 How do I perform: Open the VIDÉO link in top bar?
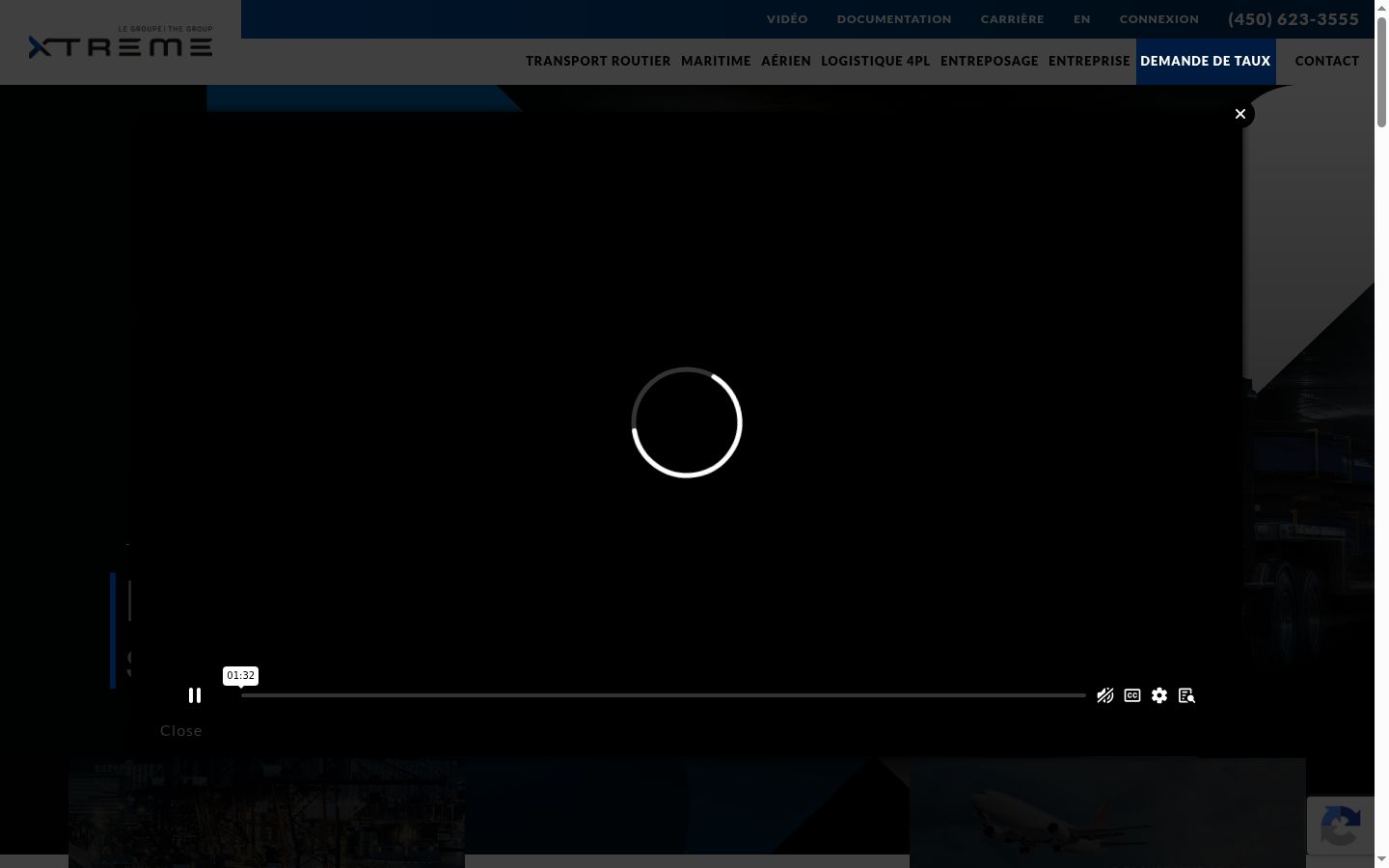click(787, 19)
